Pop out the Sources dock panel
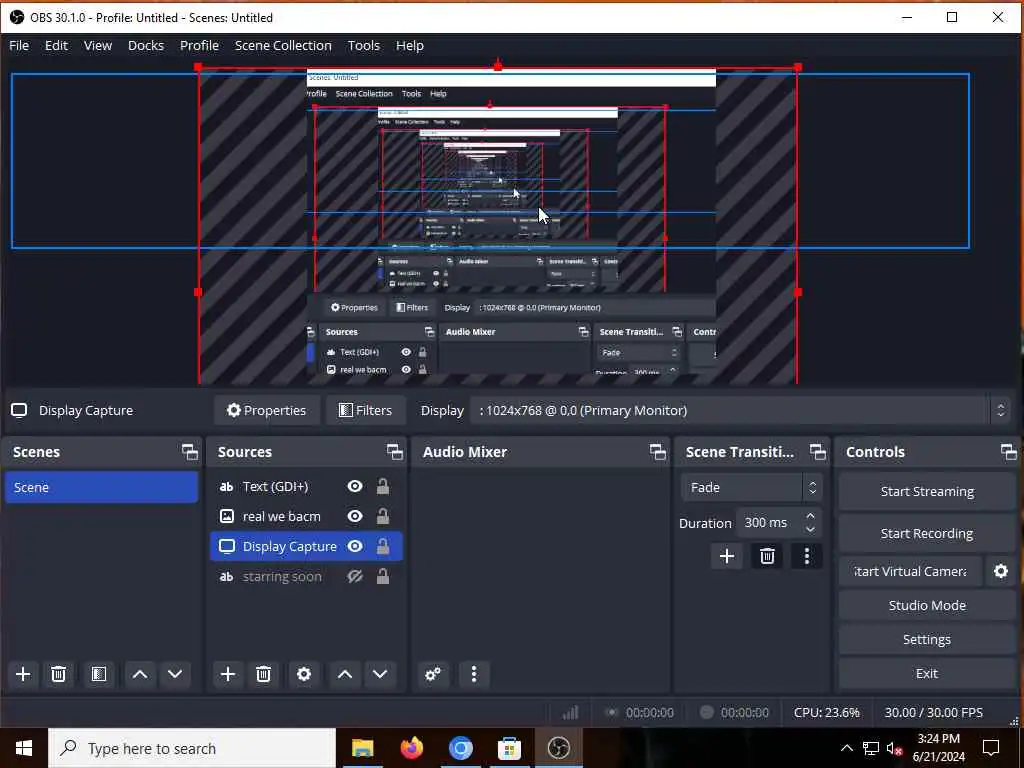The image size is (1024, 768). 394,452
